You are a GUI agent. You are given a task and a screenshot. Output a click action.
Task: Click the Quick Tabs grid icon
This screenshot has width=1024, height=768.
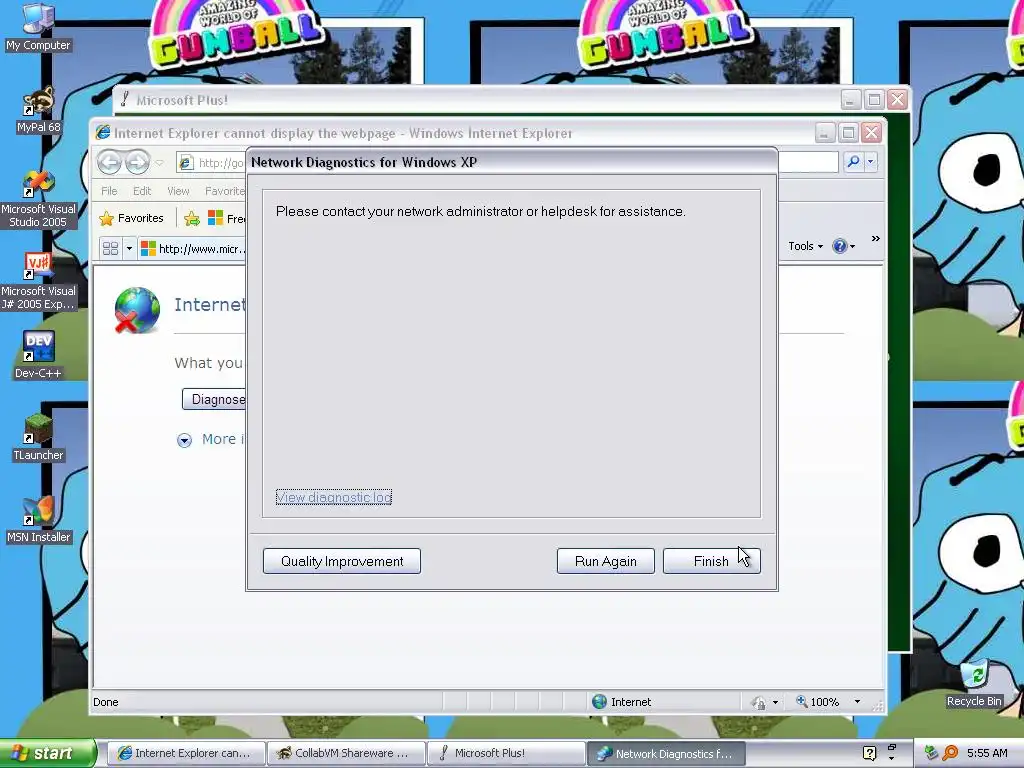[110, 248]
